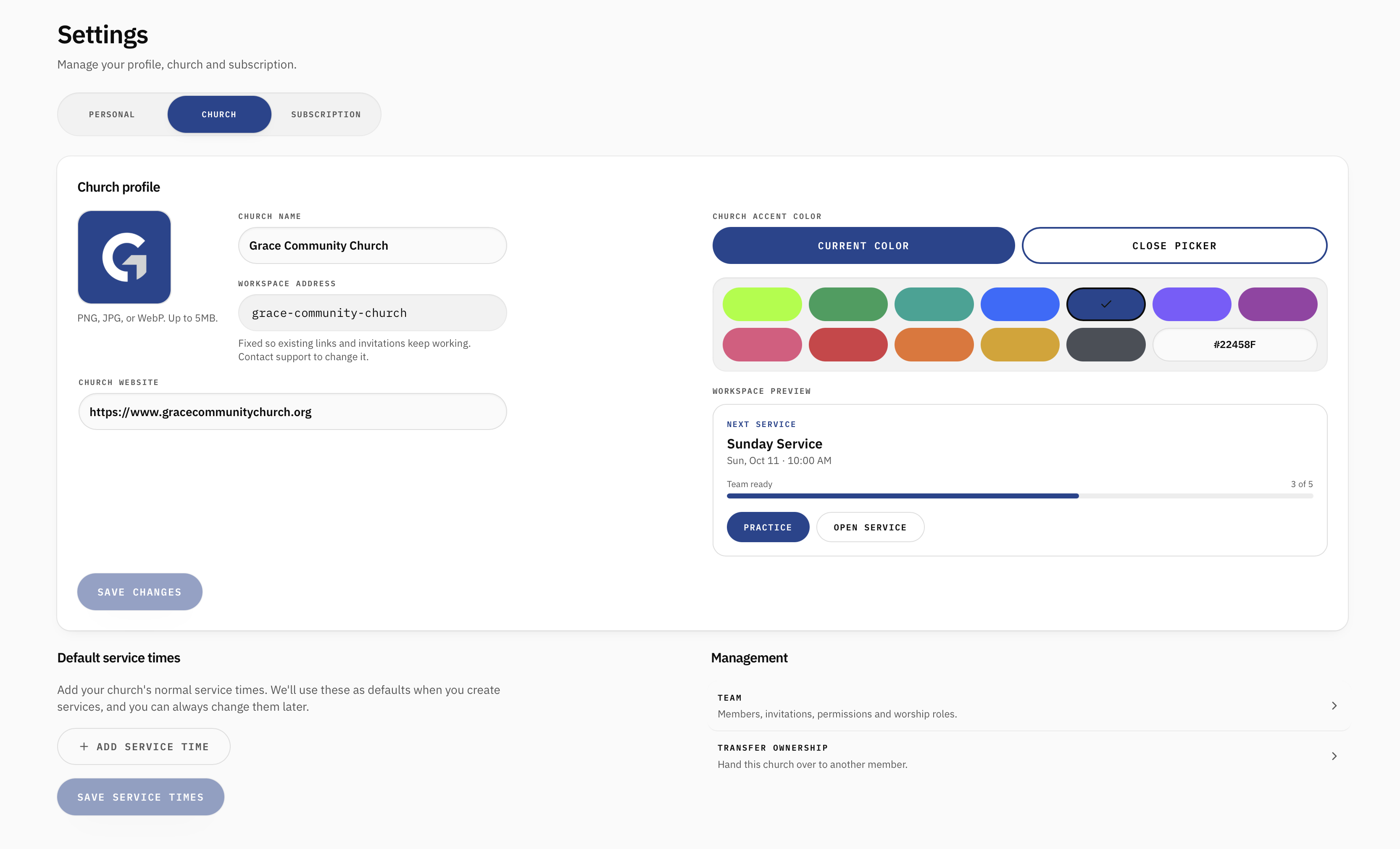
Task: Open the Transfer Ownership chevron arrow
Action: pyautogui.click(x=1334, y=756)
